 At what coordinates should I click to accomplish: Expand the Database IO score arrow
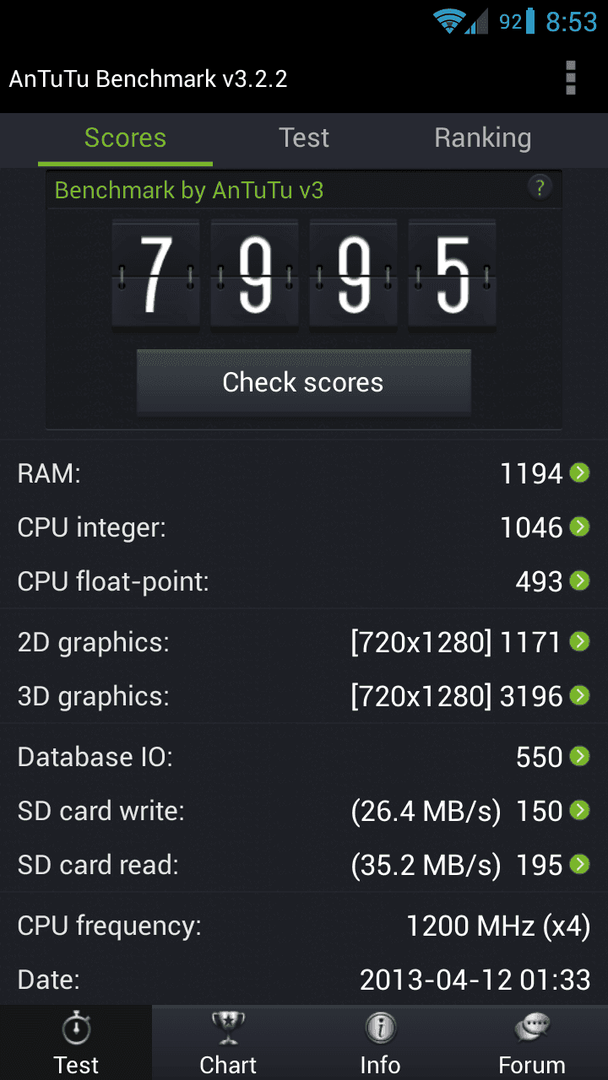580,756
